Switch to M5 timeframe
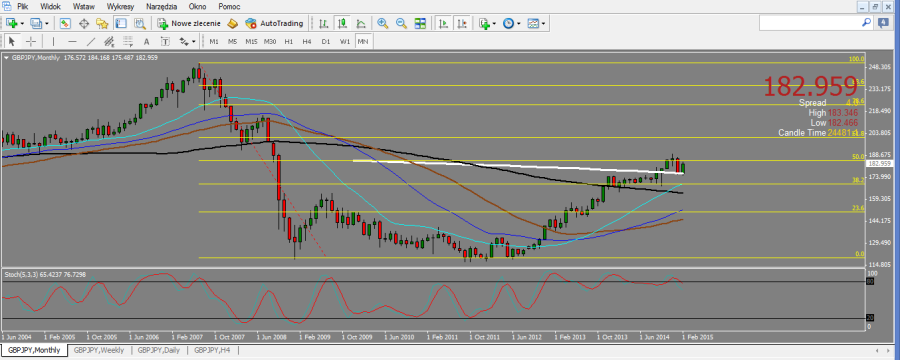The image size is (900, 360). point(232,41)
